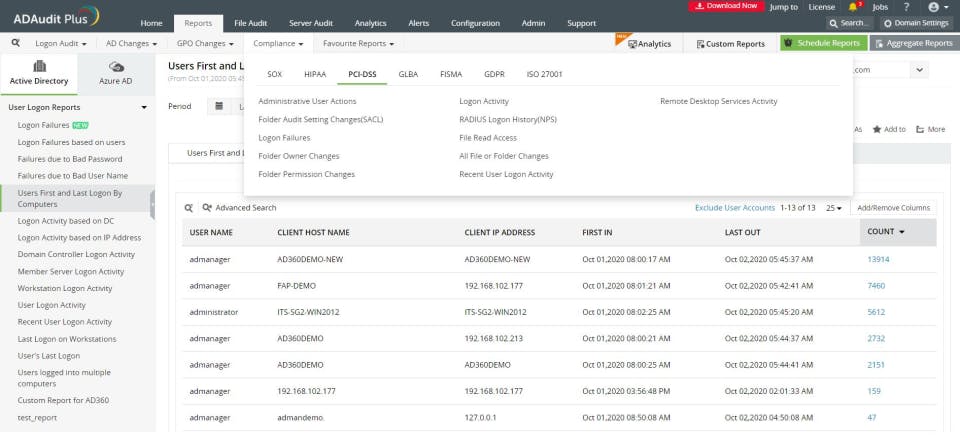The height and width of the screenshot is (435, 960).
Task: Click the table search magnifier icon
Action: (189, 208)
